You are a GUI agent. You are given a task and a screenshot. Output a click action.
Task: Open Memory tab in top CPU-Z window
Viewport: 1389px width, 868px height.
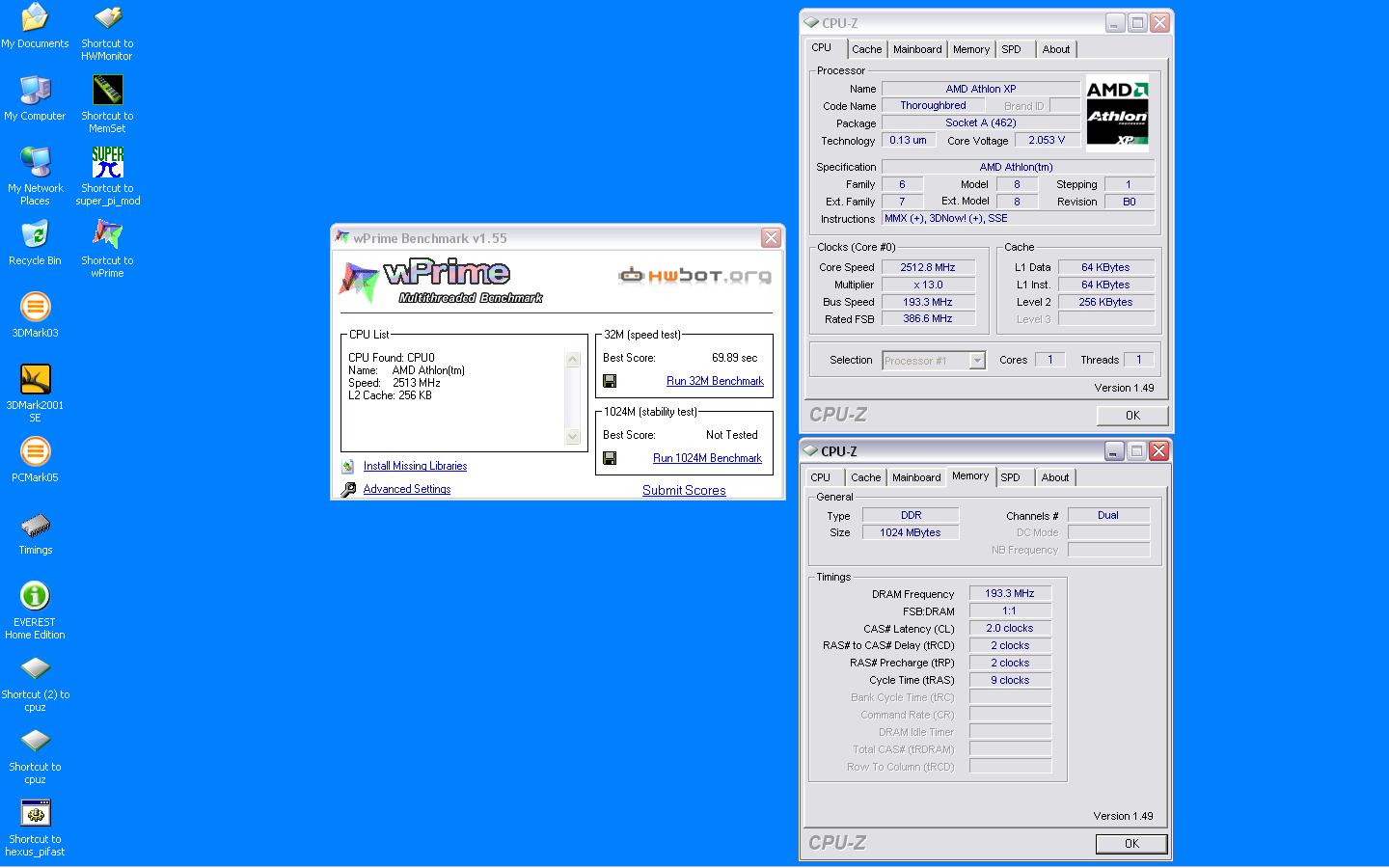[x=971, y=49]
